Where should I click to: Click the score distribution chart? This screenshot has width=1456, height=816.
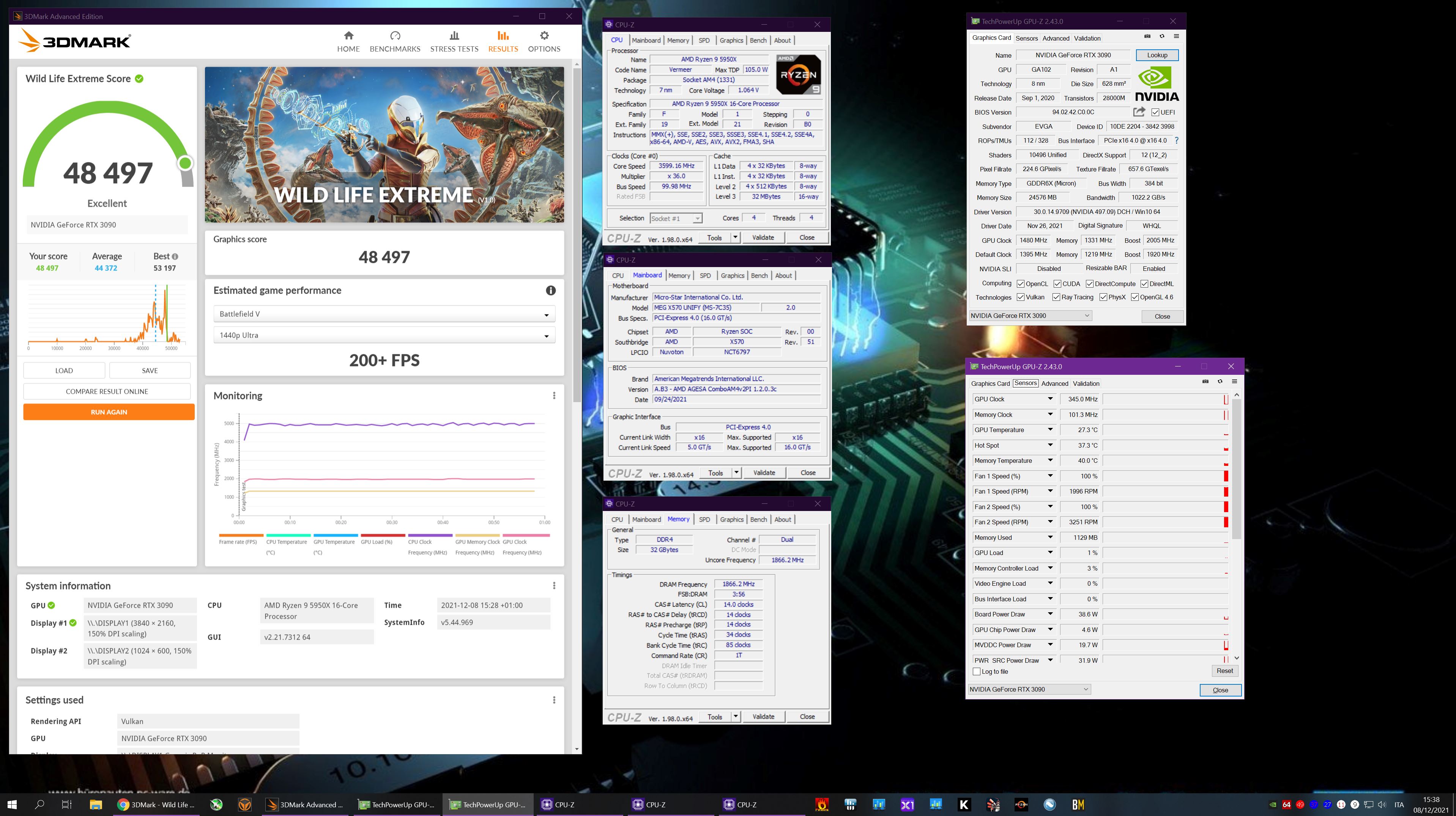coord(107,316)
